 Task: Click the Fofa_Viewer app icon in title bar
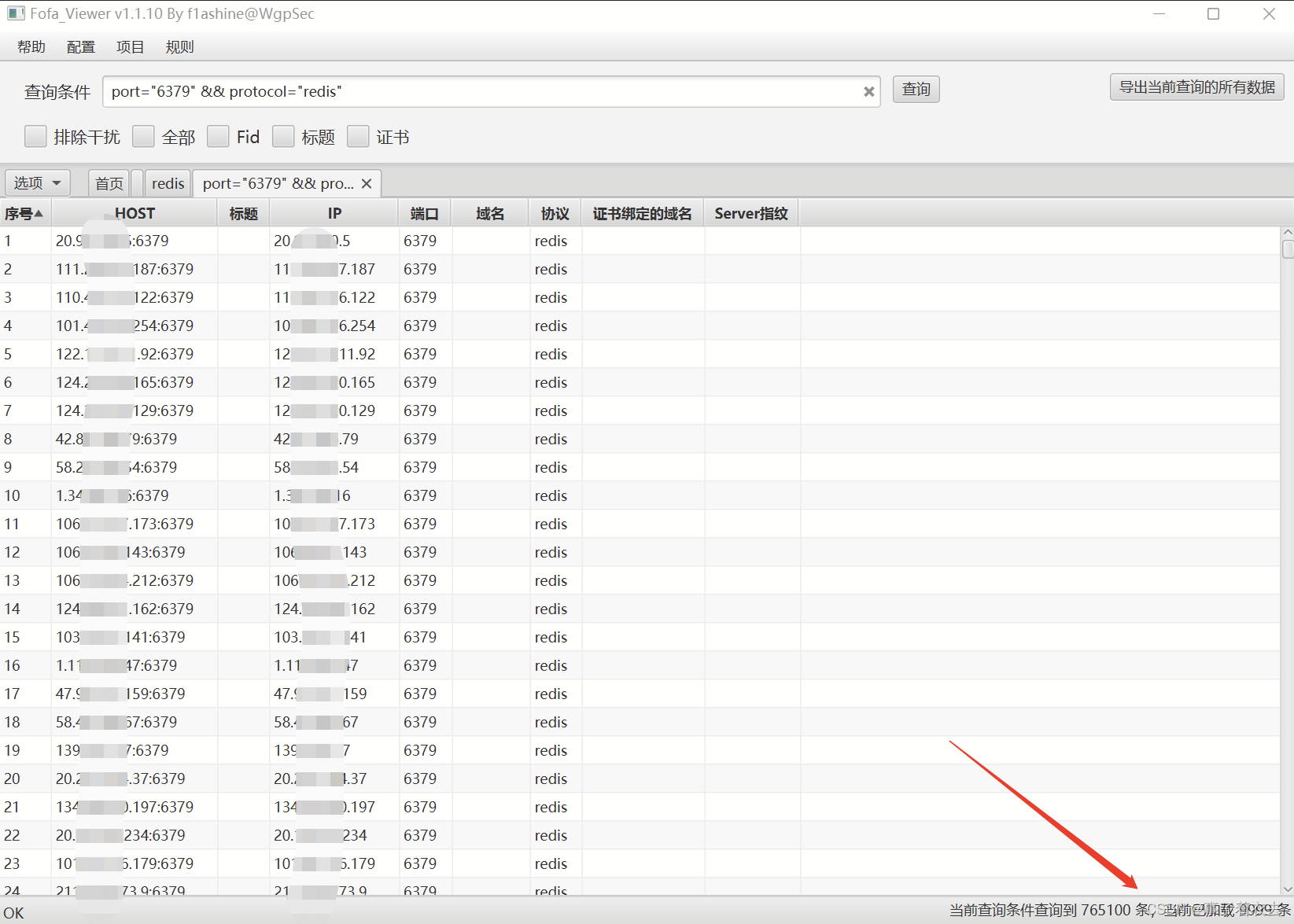click(x=16, y=13)
